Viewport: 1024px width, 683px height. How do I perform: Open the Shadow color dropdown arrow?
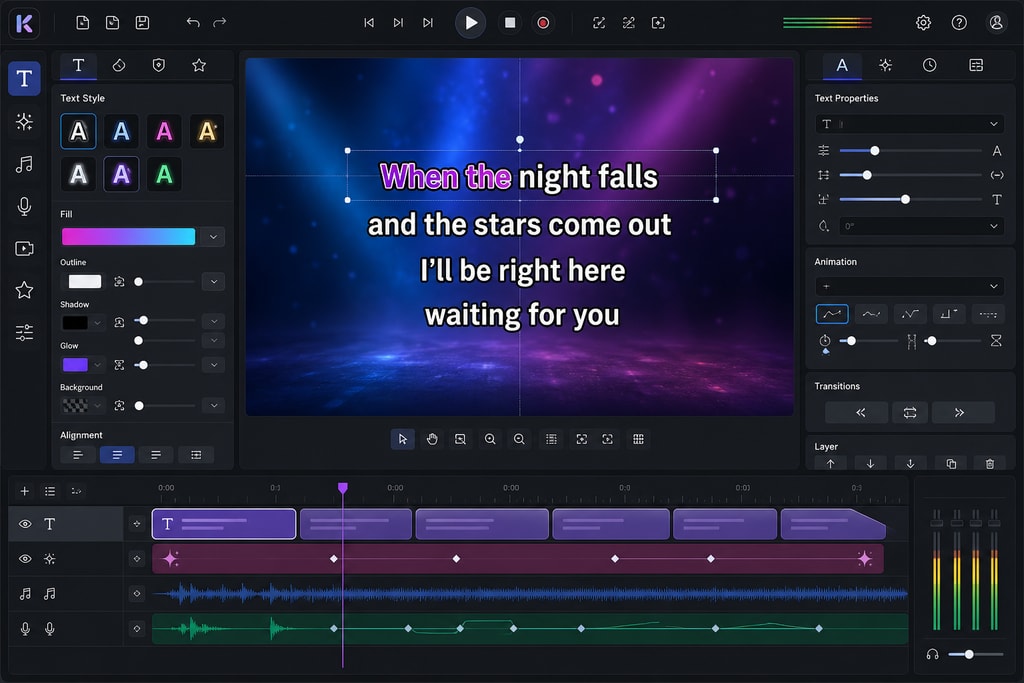coord(97,323)
